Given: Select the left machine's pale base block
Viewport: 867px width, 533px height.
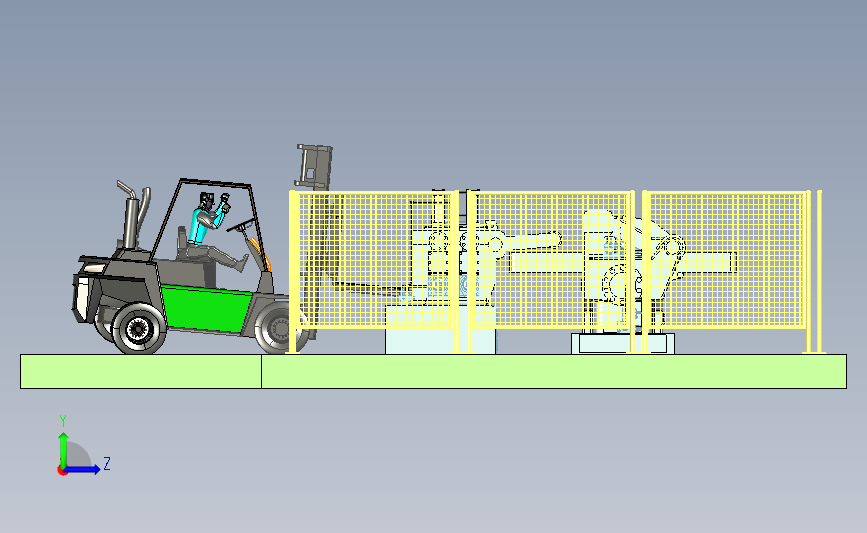Looking at the screenshot, I should click(441, 330).
